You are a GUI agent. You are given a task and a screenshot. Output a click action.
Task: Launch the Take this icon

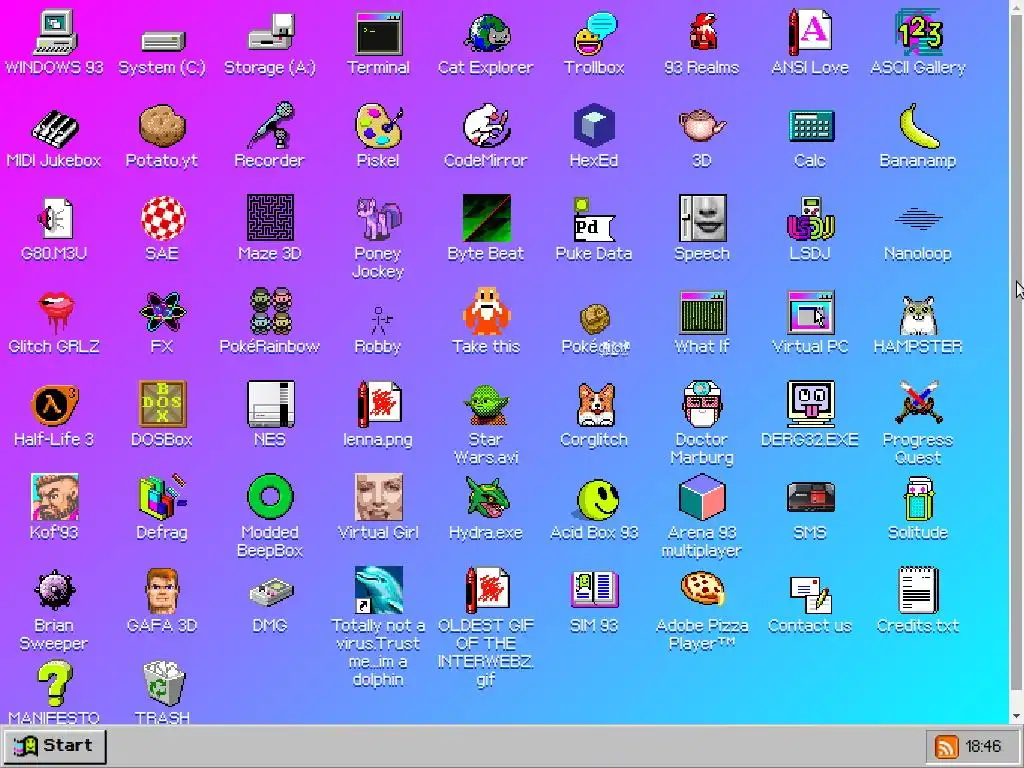(486, 312)
